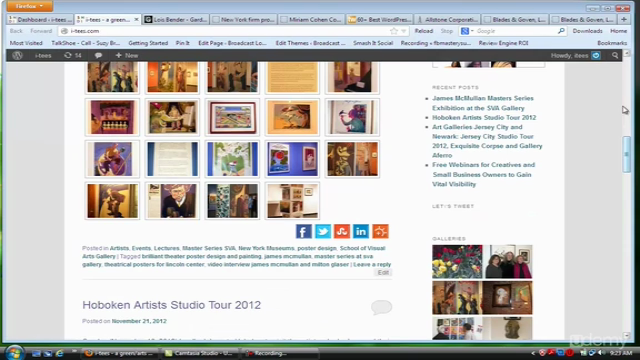This screenshot has width=640, height=360.
Task: Share post on Twitter icon
Action: [322, 231]
